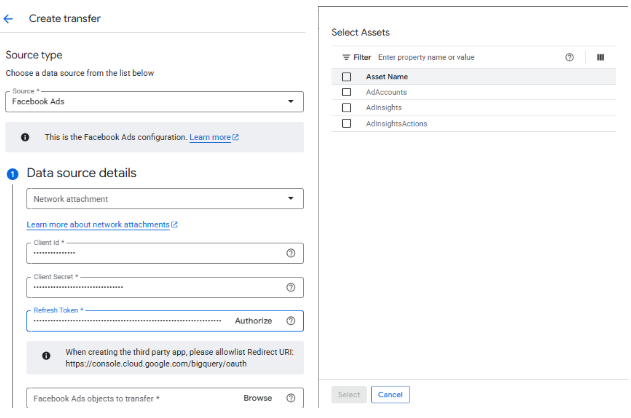Click the Filter icon in Select Assets
The width and height of the screenshot is (631, 418).
347,58
